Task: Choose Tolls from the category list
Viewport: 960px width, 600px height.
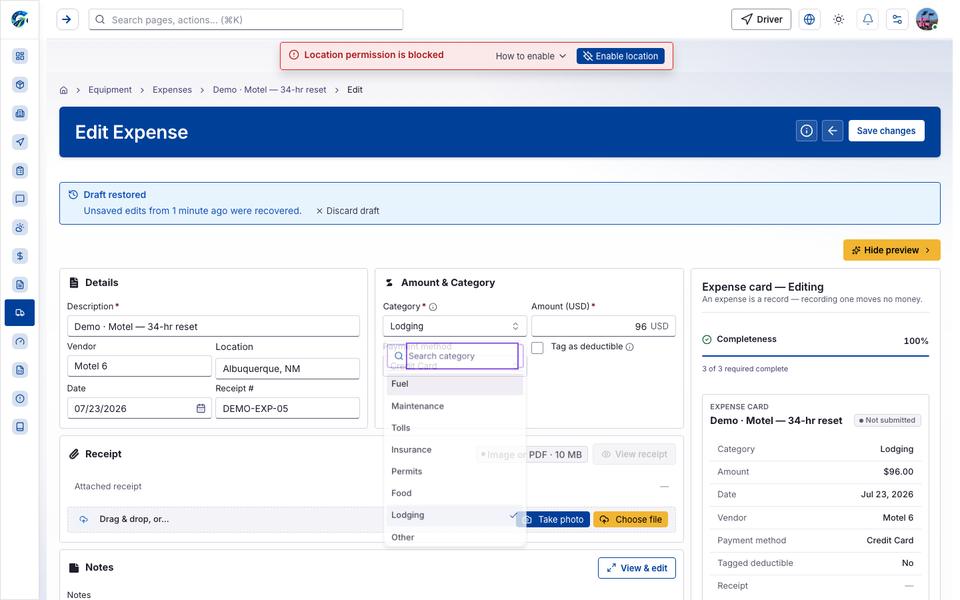Action: (x=455, y=428)
